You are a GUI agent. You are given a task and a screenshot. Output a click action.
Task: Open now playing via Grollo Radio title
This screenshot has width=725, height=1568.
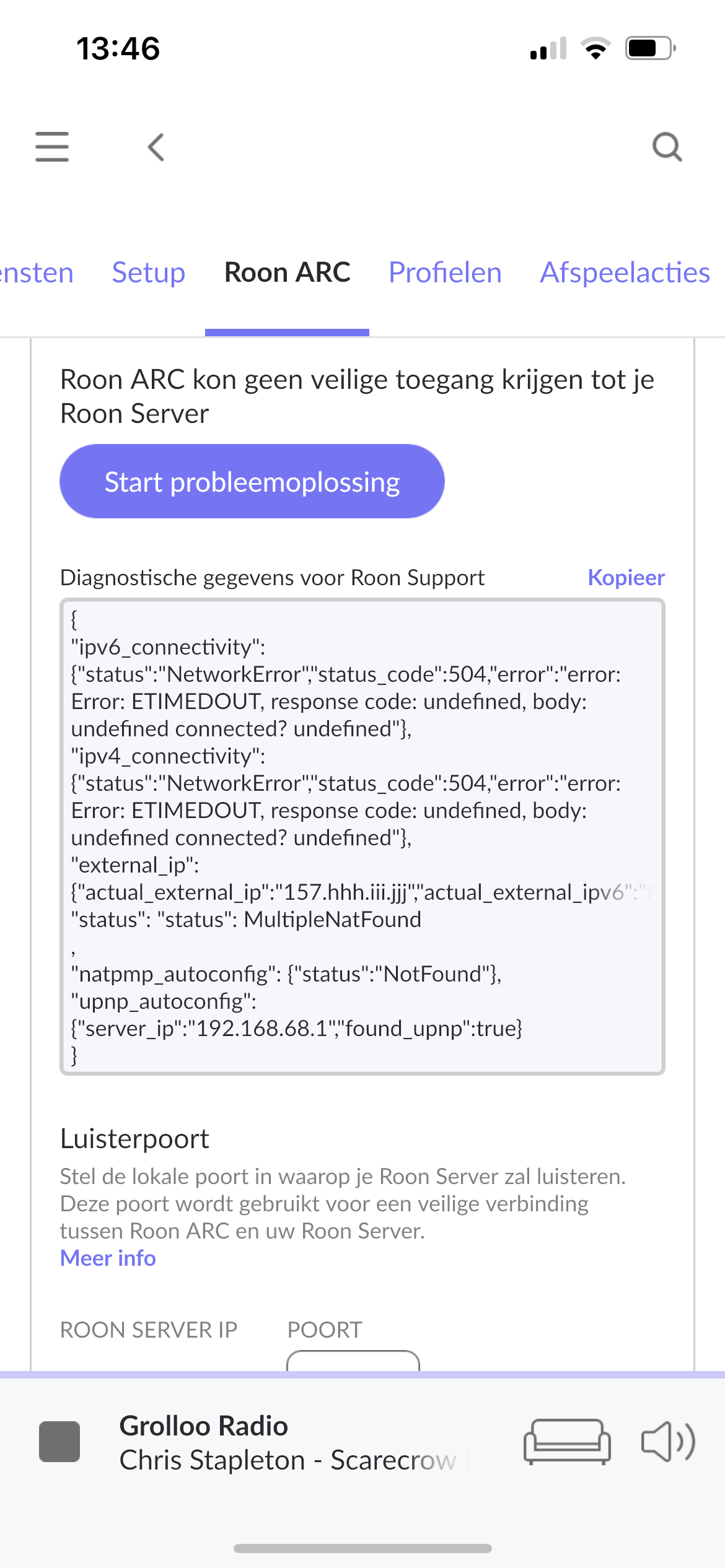[x=204, y=1426]
